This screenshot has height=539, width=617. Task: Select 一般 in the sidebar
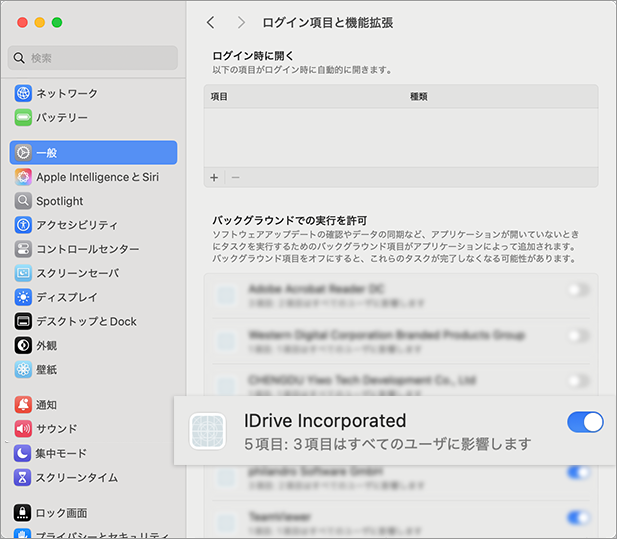93,153
